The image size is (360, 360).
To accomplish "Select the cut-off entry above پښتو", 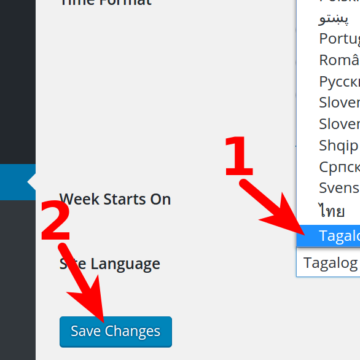I will tap(328, 3).
